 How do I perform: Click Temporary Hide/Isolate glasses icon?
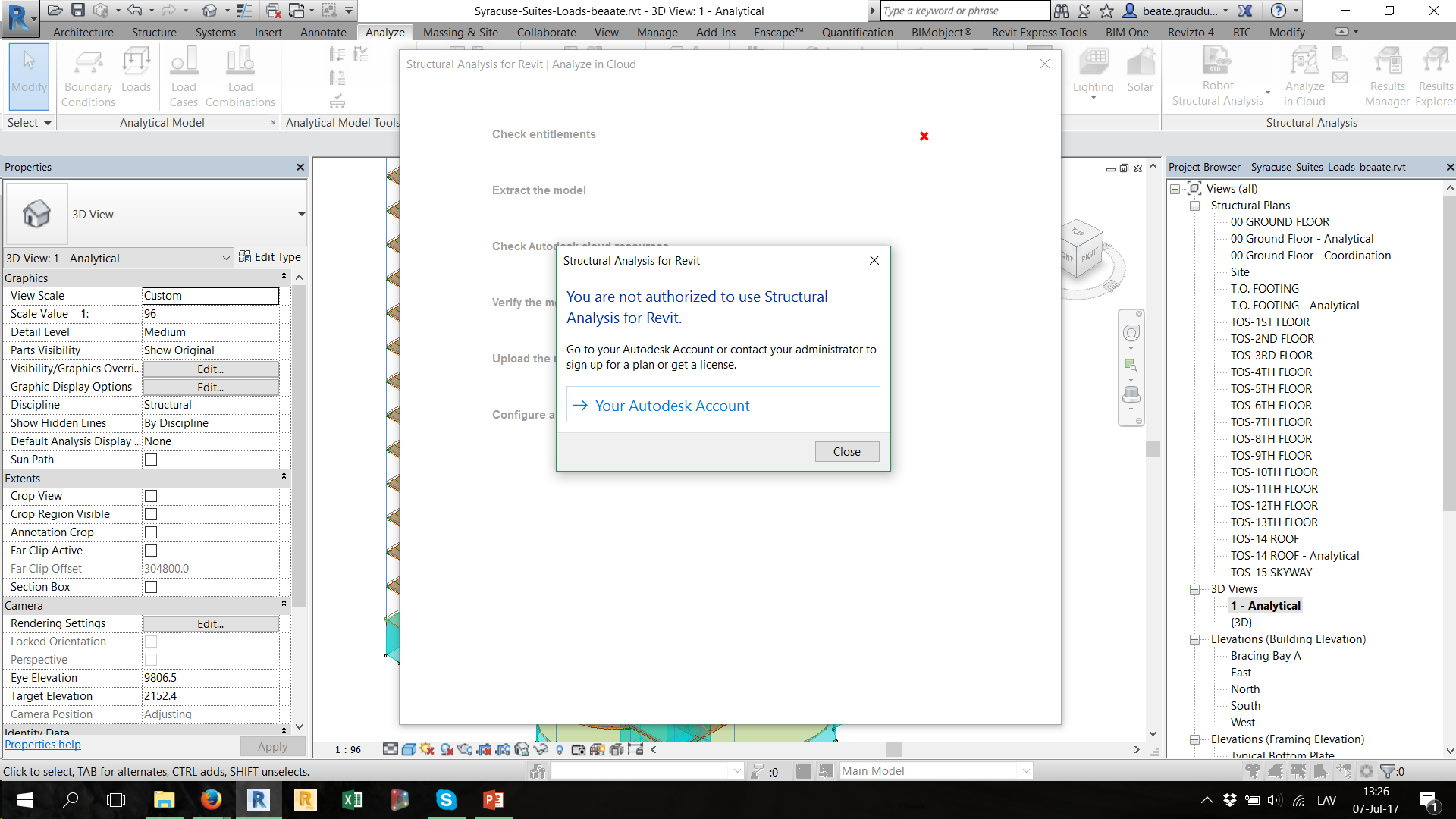tap(540, 749)
